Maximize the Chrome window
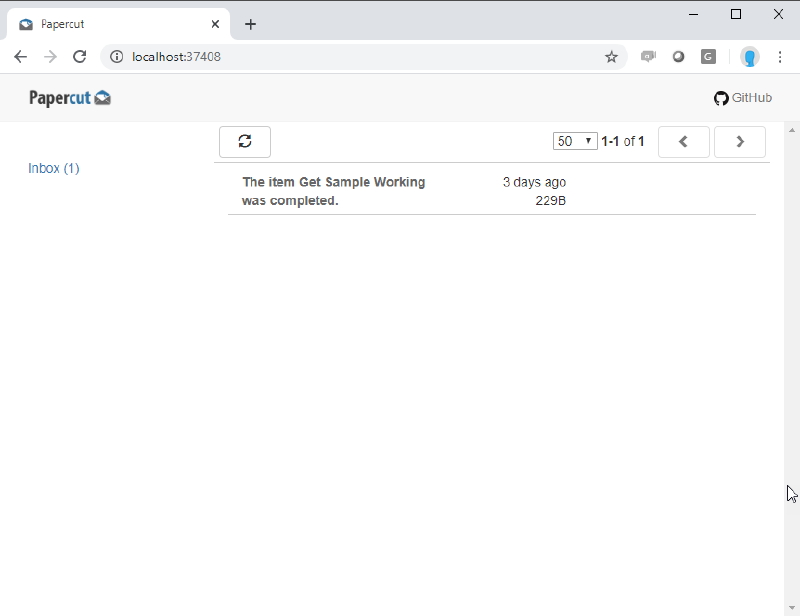Screen dimensions: 800x616 736,14
